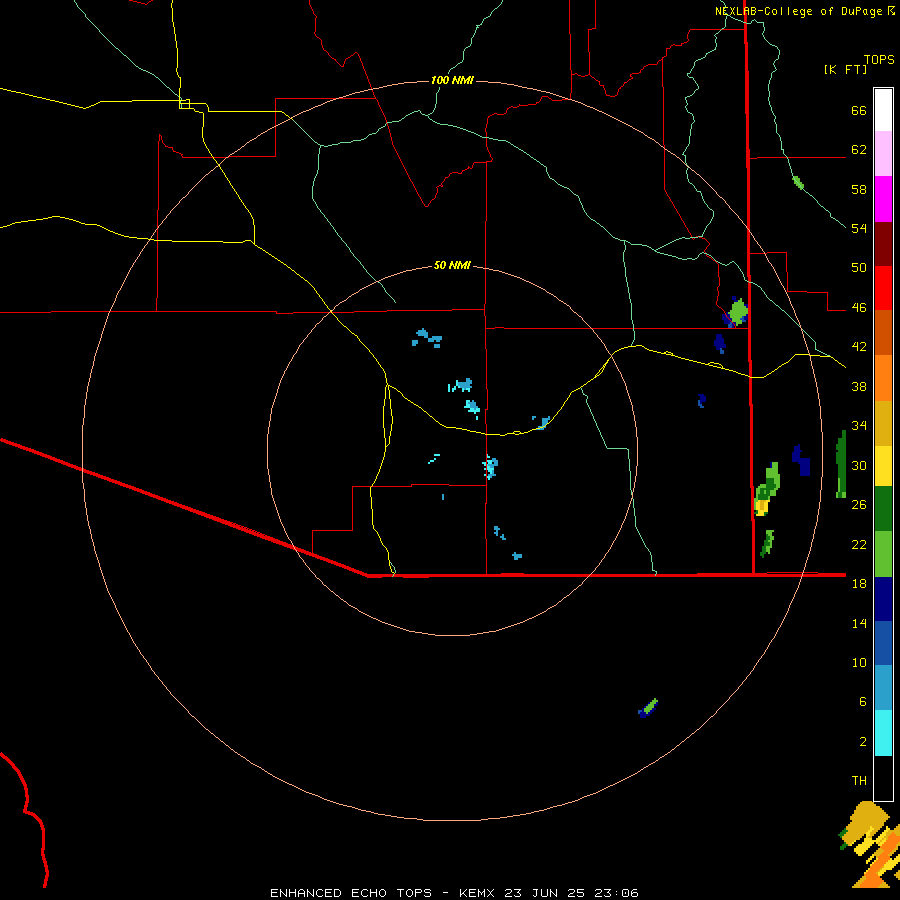Click the legend value 10
The width and height of the screenshot is (900, 900).
pos(859,662)
